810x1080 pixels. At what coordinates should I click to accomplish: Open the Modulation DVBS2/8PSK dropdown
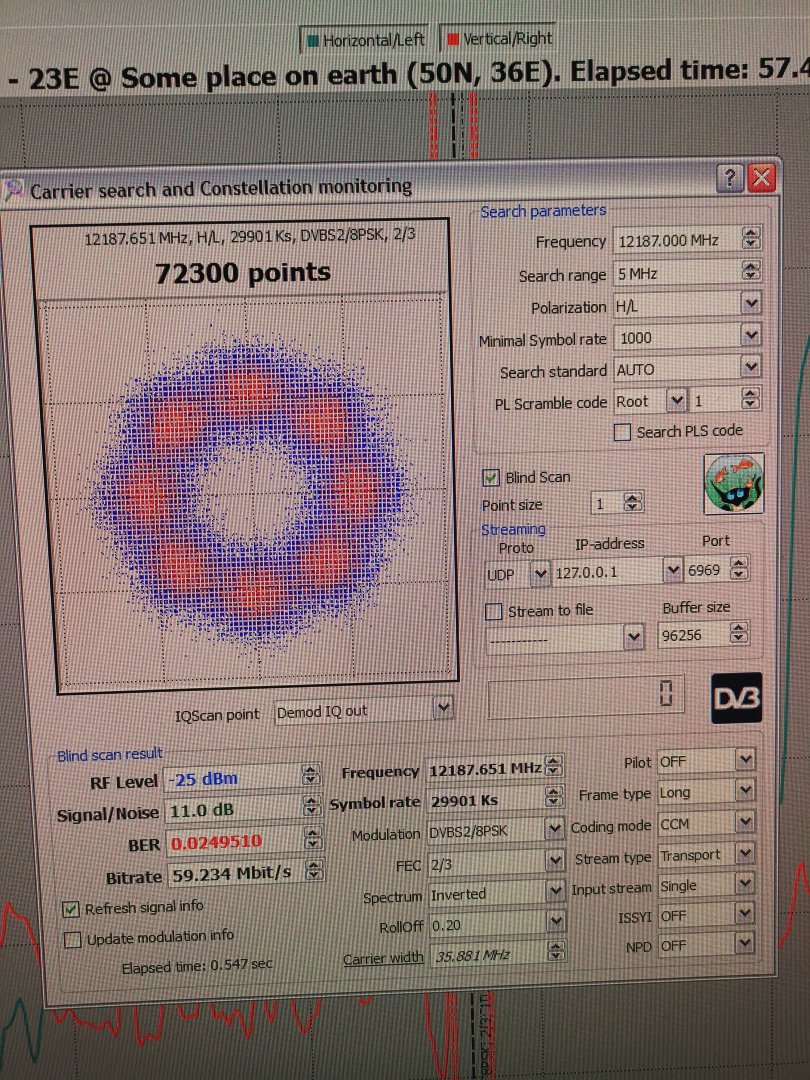[x=555, y=829]
